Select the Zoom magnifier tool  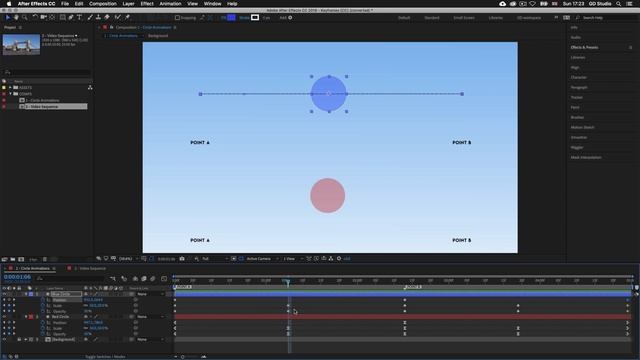25,18
